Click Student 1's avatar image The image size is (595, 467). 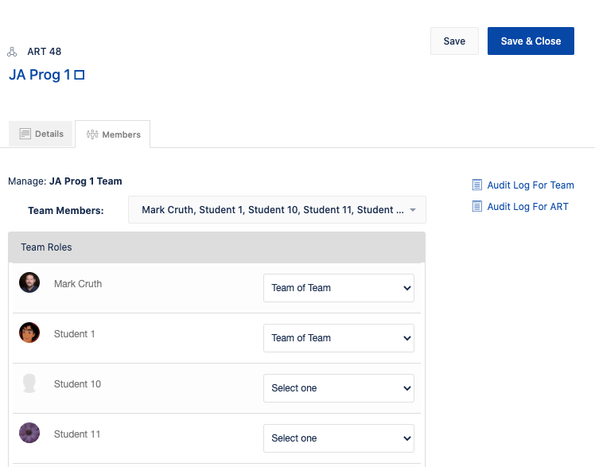[29, 333]
